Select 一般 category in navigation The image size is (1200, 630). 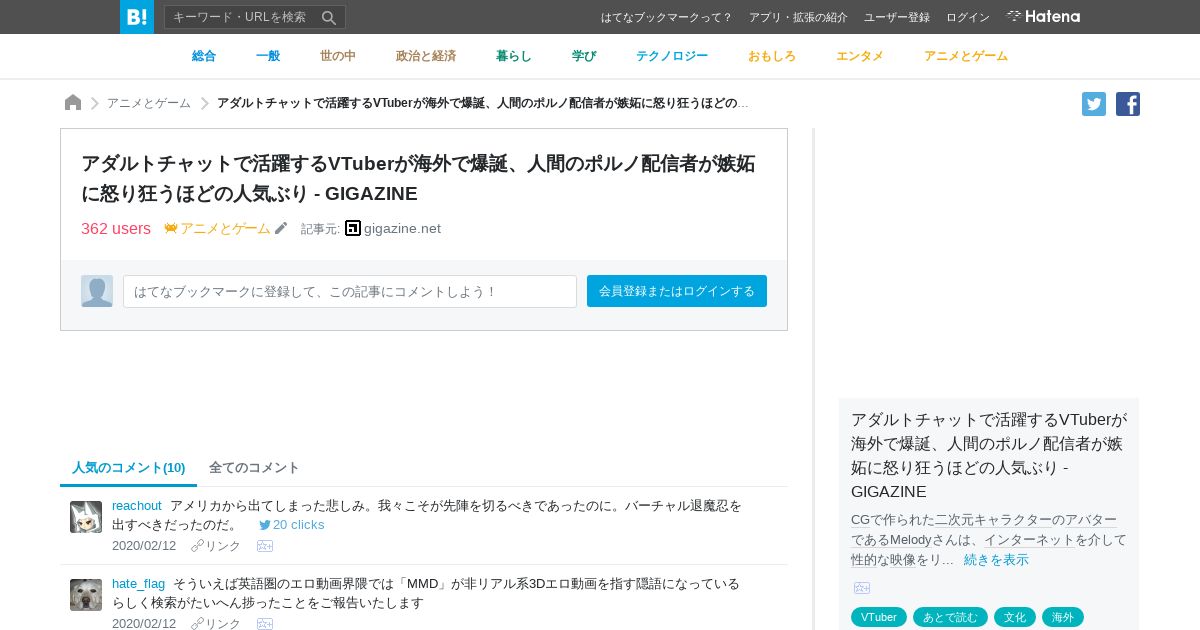268,56
